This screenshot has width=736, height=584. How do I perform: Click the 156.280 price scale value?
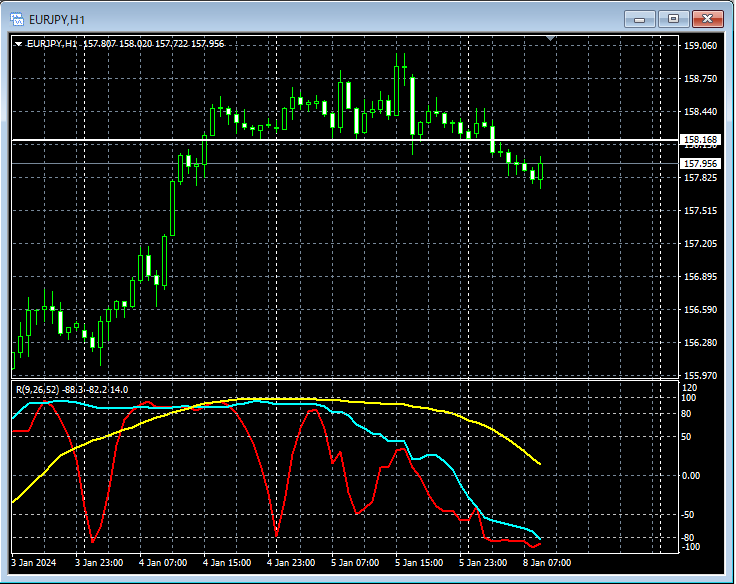700,342
